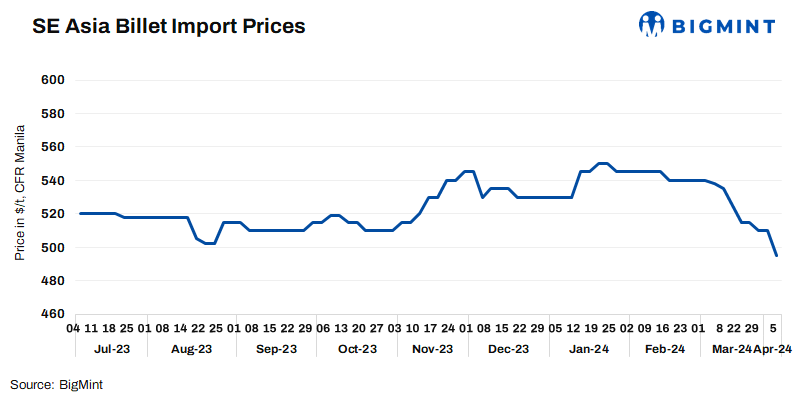Click the Source: BigMint footer text
The height and width of the screenshot is (401, 800).
57,384
